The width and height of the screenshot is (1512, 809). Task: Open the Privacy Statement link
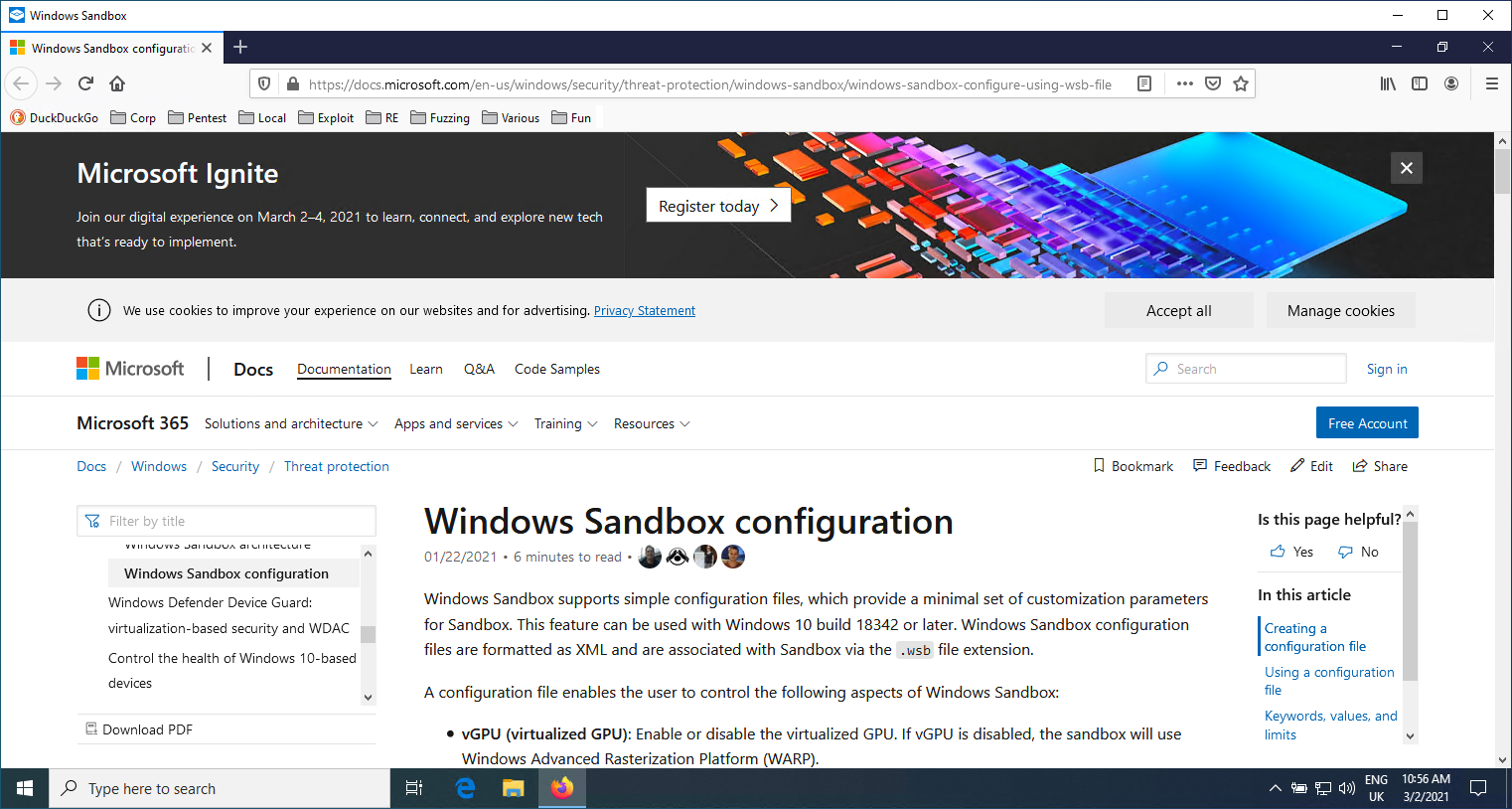(x=645, y=310)
